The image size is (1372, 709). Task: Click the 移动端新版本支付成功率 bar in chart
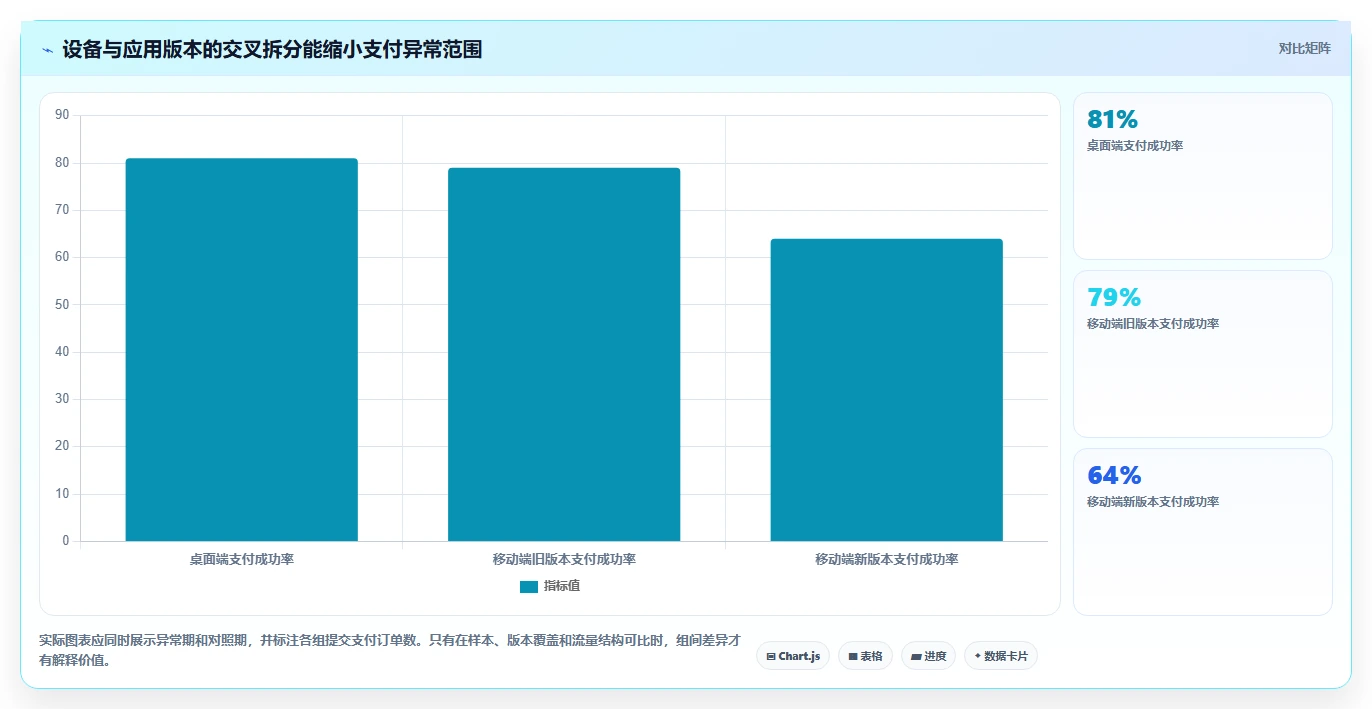[886, 390]
